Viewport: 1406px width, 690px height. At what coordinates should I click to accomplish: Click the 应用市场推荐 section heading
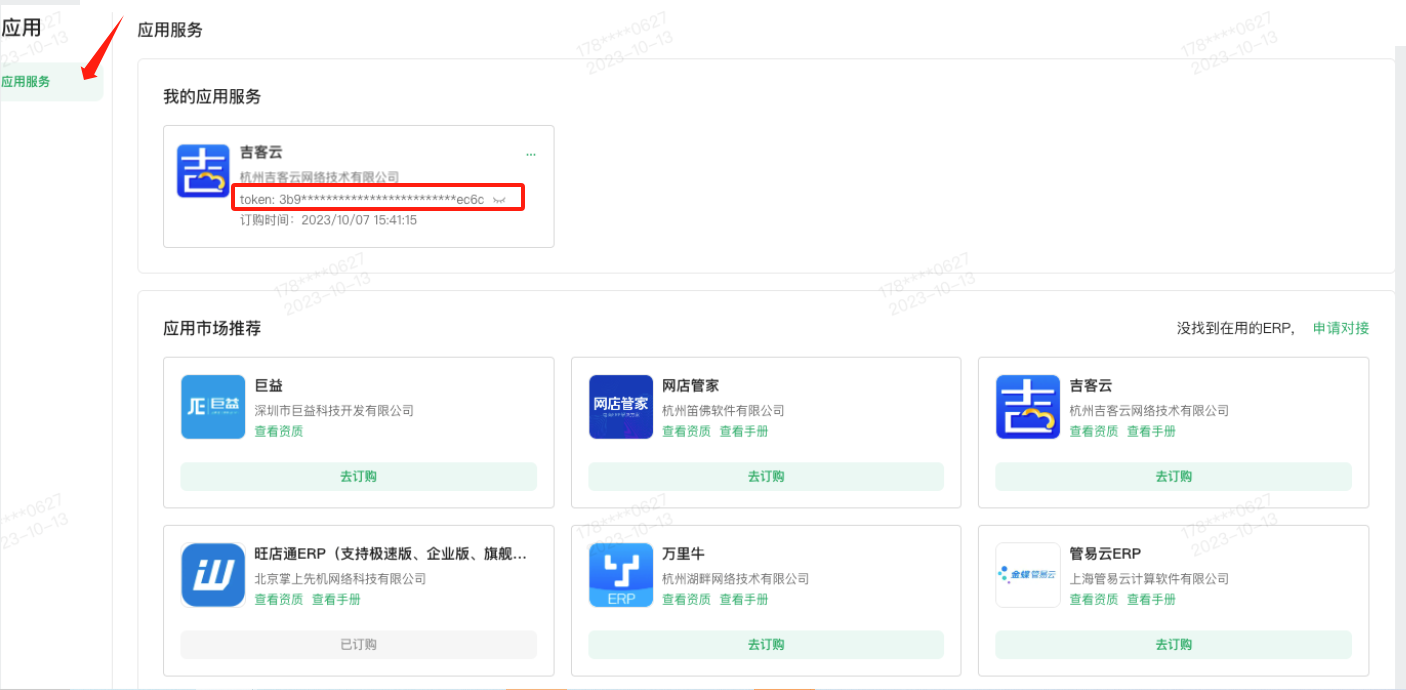pos(212,328)
